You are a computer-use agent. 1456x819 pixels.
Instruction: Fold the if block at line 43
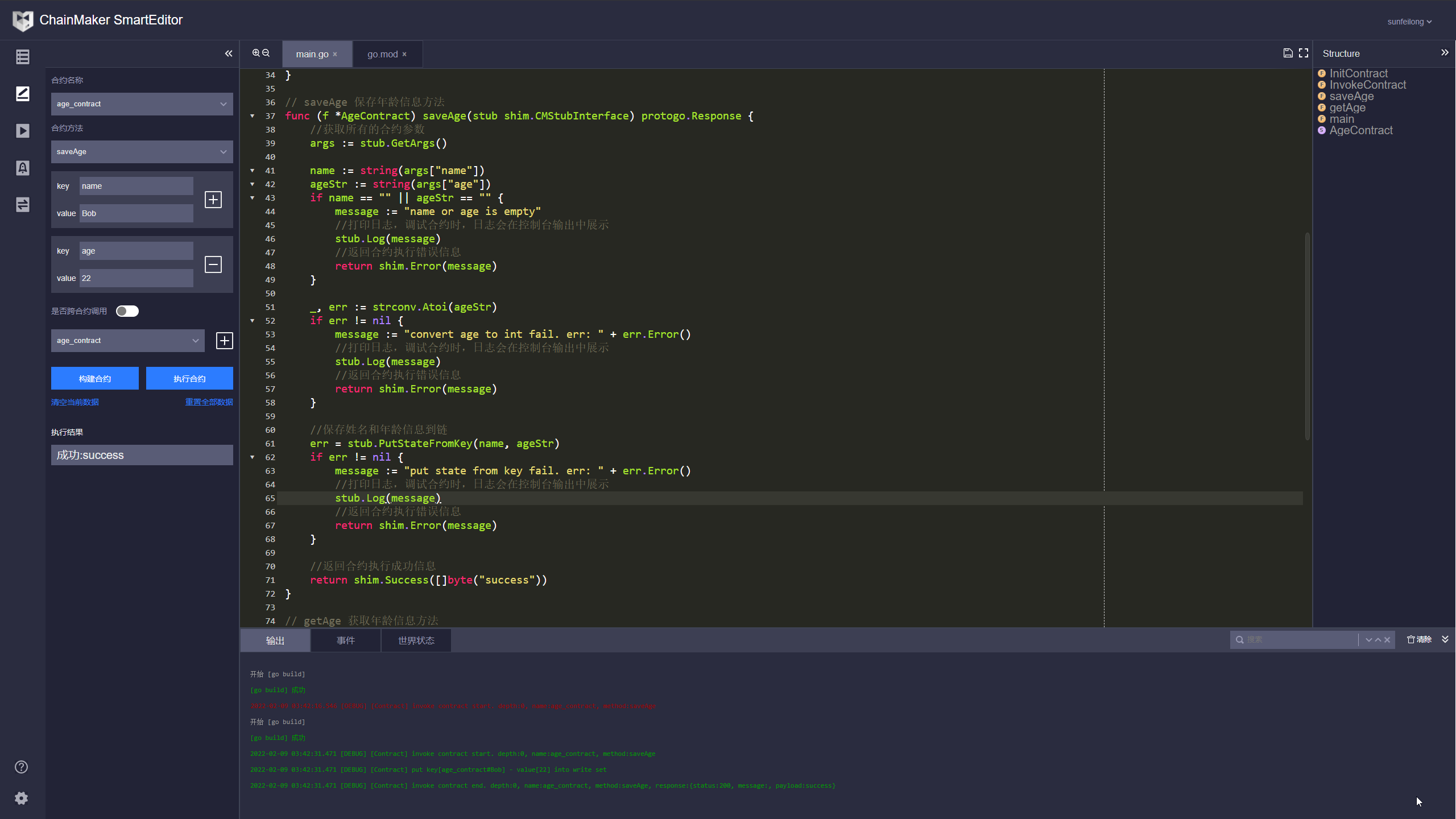253,198
